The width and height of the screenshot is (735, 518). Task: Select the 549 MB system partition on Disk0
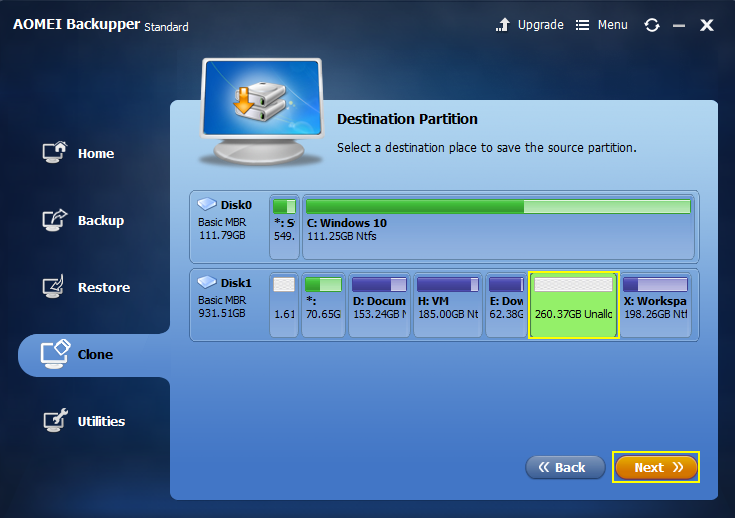coord(284,227)
